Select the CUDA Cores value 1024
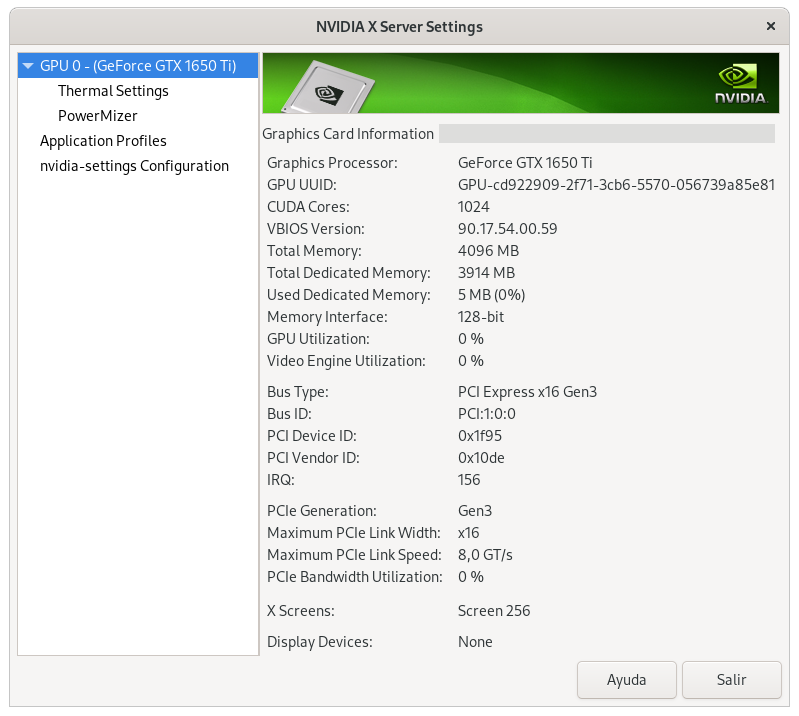Viewport: 799px width, 716px height. click(473, 206)
